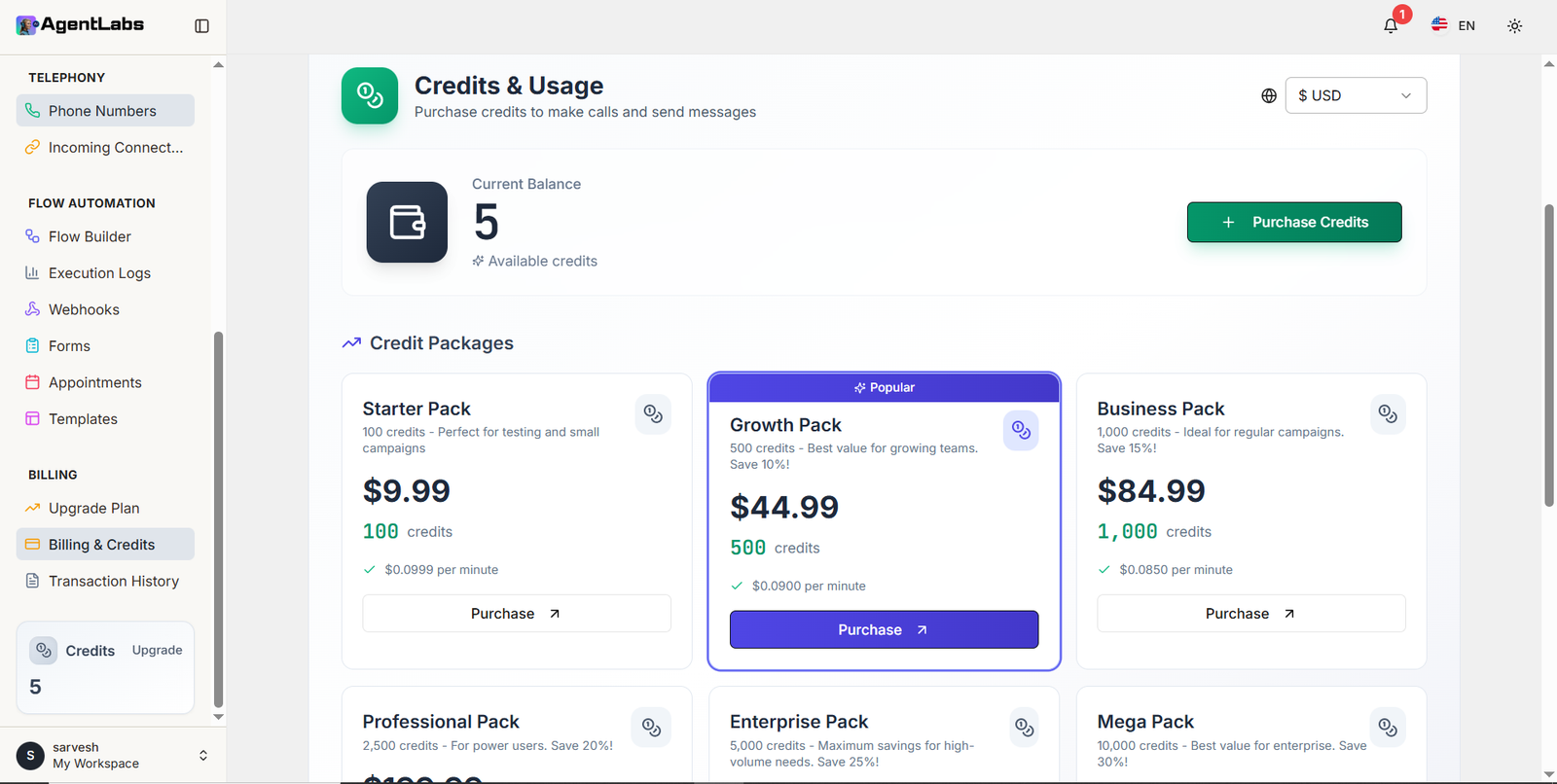Click the sidebar scroll-down arrow

(x=218, y=717)
